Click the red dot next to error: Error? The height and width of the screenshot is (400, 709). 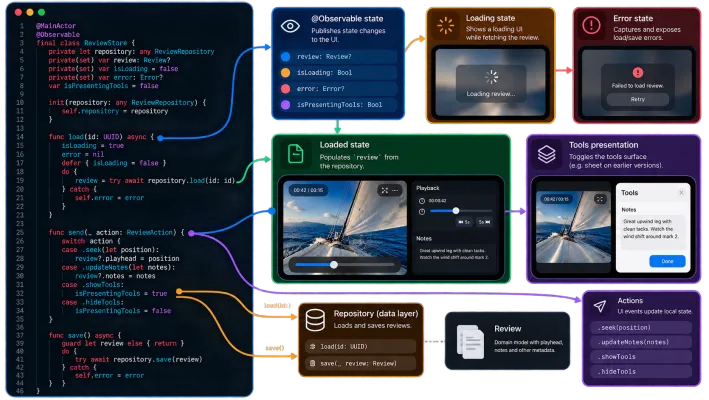pyautogui.click(x=285, y=89)
